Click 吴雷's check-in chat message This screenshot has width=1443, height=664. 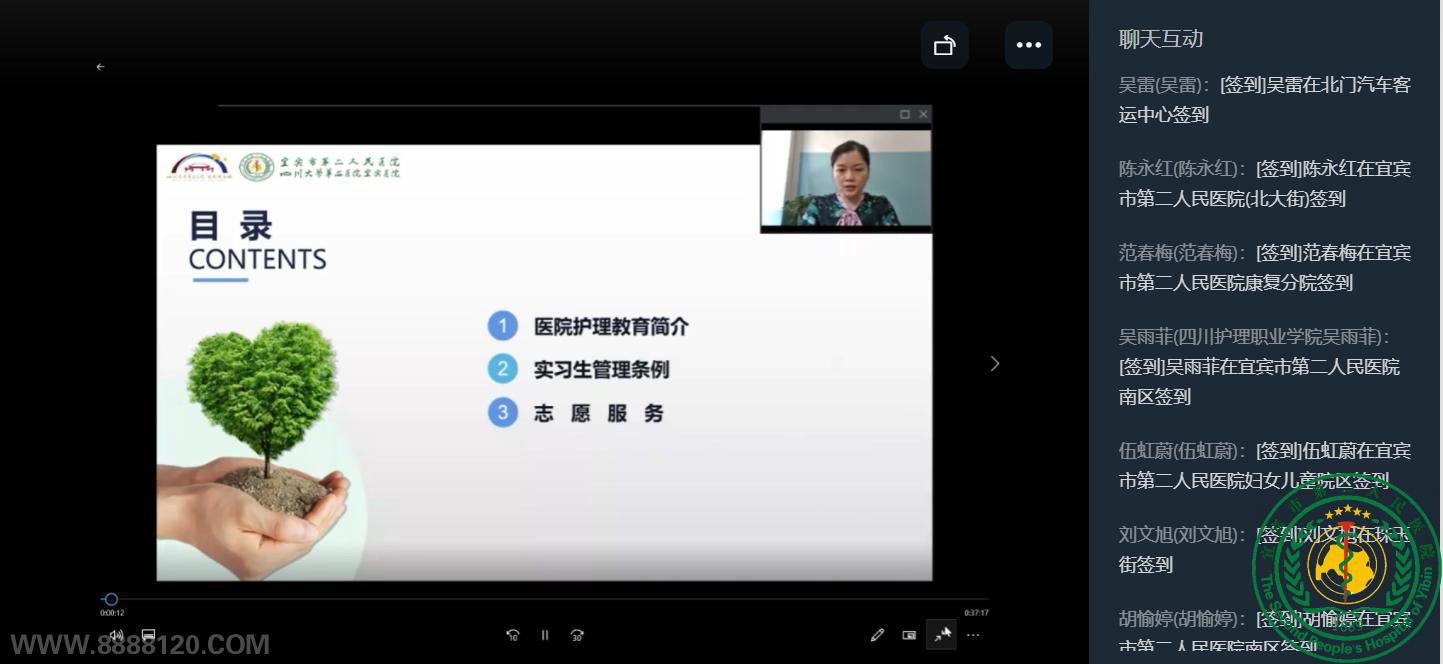coord(1264,99)
